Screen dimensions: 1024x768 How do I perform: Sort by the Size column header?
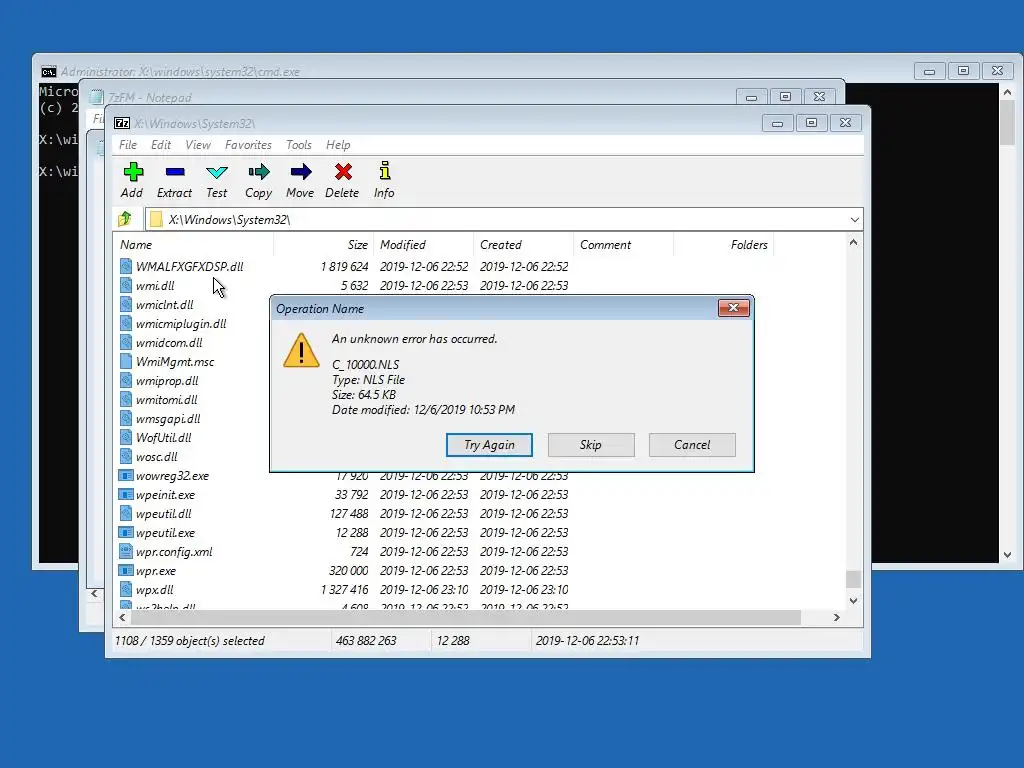pos(324,245)
